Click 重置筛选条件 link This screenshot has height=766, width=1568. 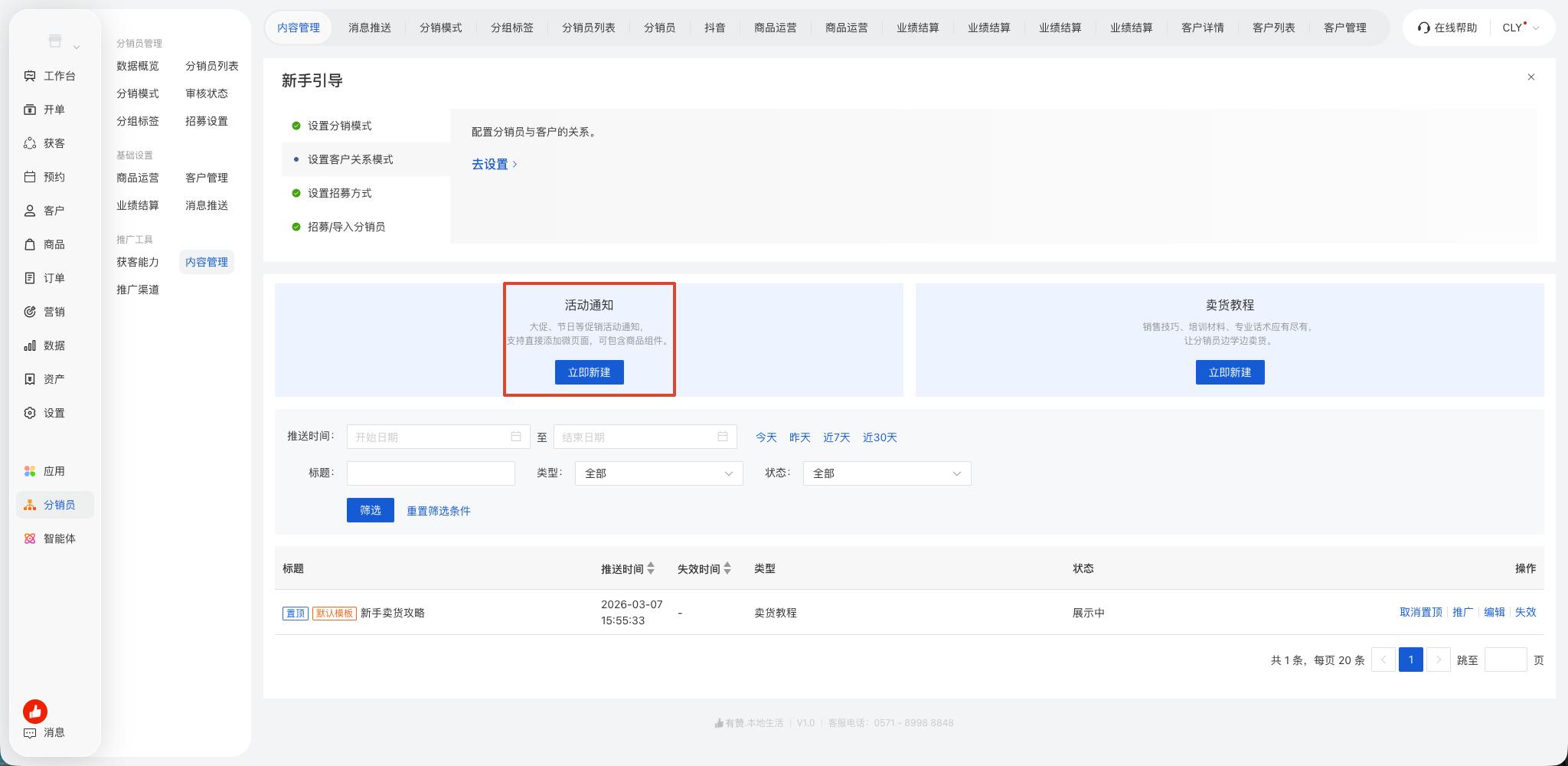(x=439, y=511)
